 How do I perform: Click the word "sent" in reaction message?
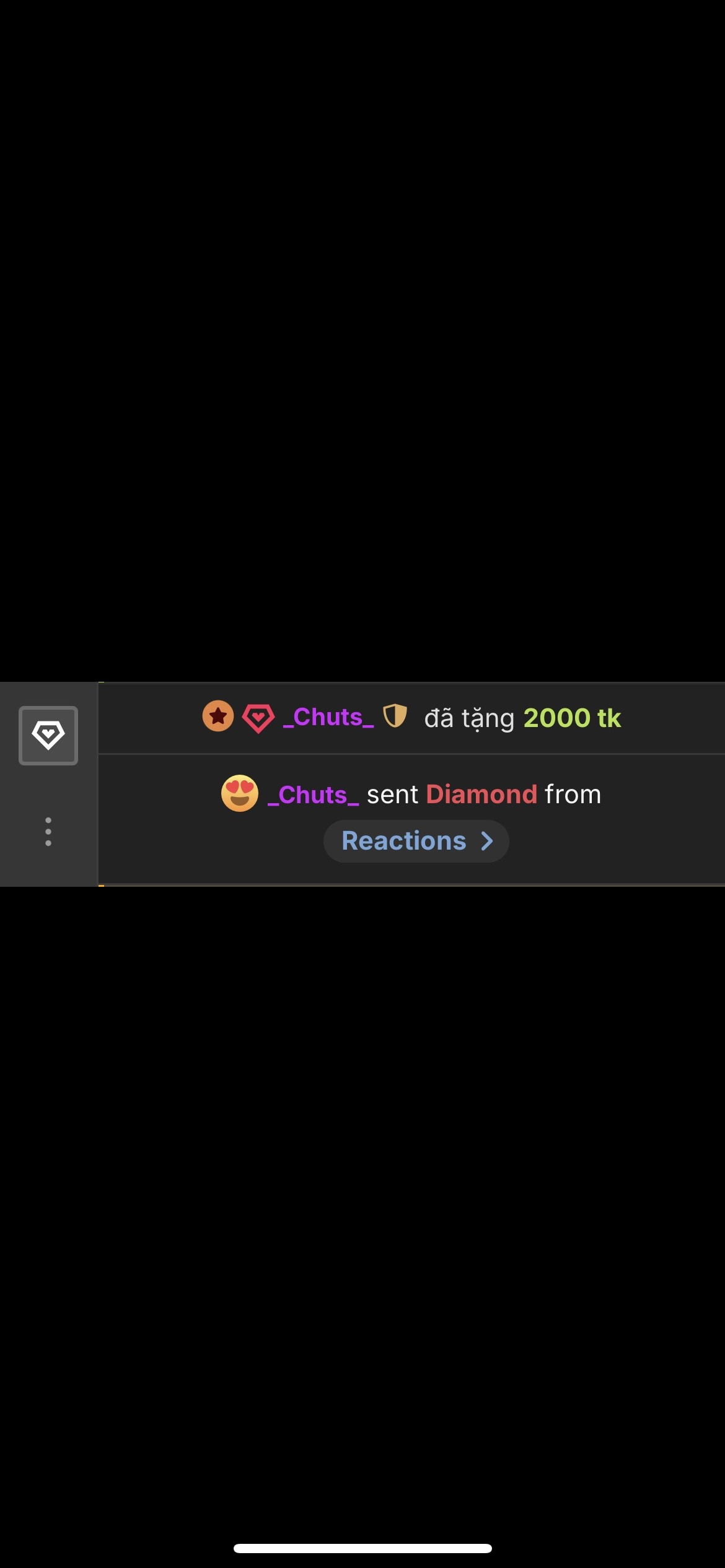point(392,795)
